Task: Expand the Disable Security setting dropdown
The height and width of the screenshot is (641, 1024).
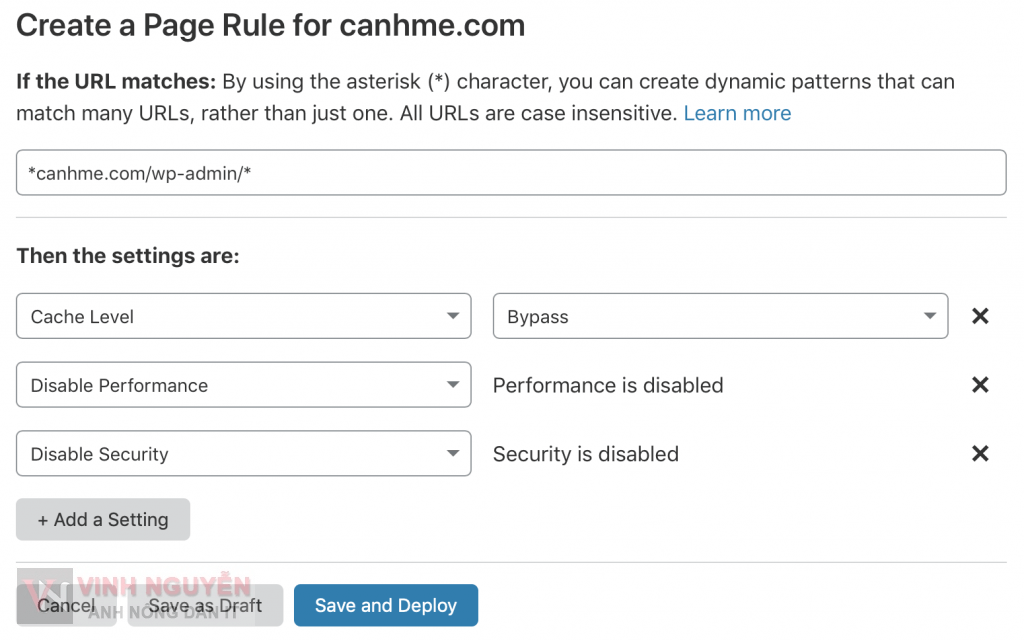Action: click(x=243, y=454)
